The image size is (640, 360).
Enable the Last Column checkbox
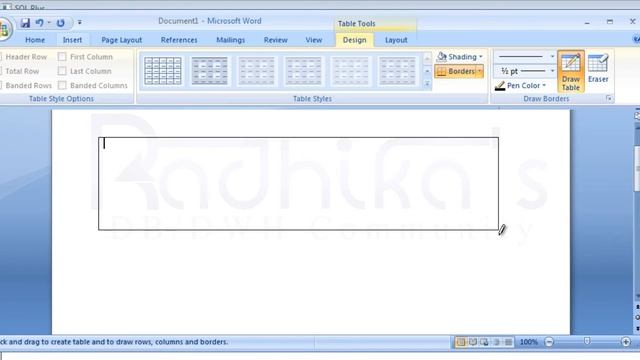pyautogui.click(x=62, y=71)
